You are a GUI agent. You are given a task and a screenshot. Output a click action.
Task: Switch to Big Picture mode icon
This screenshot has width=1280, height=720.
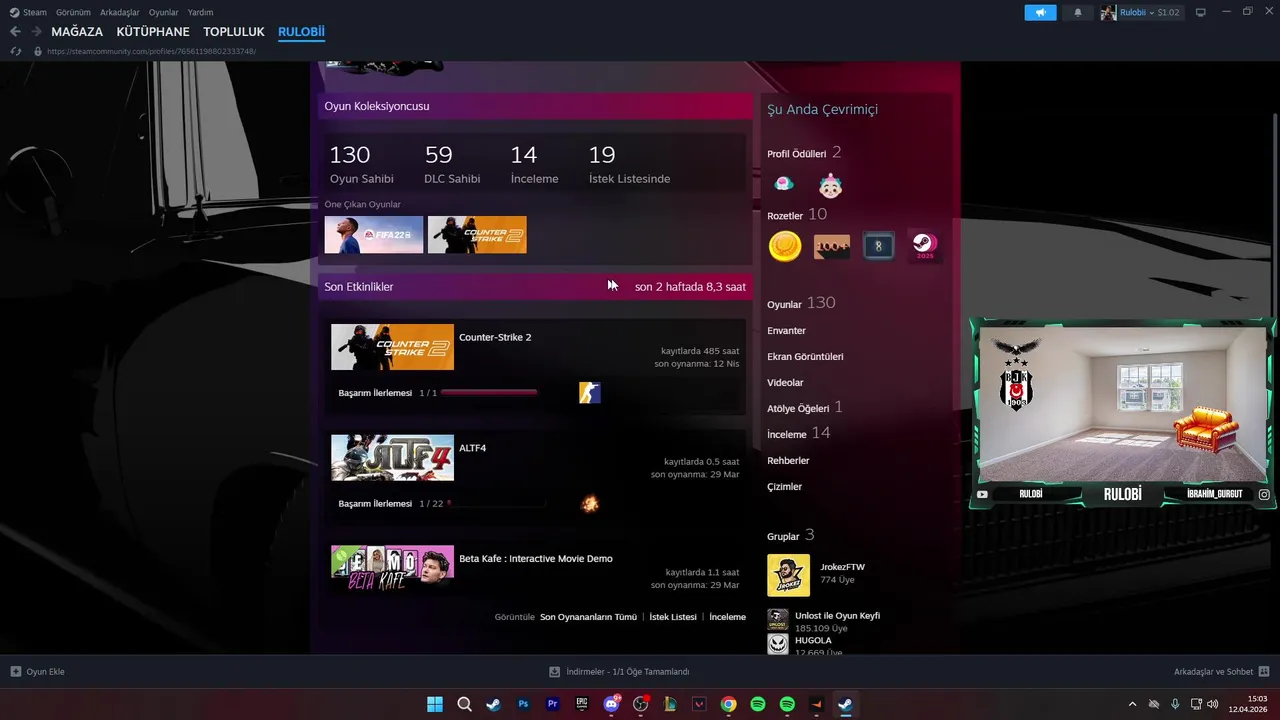click(1201, 12)
